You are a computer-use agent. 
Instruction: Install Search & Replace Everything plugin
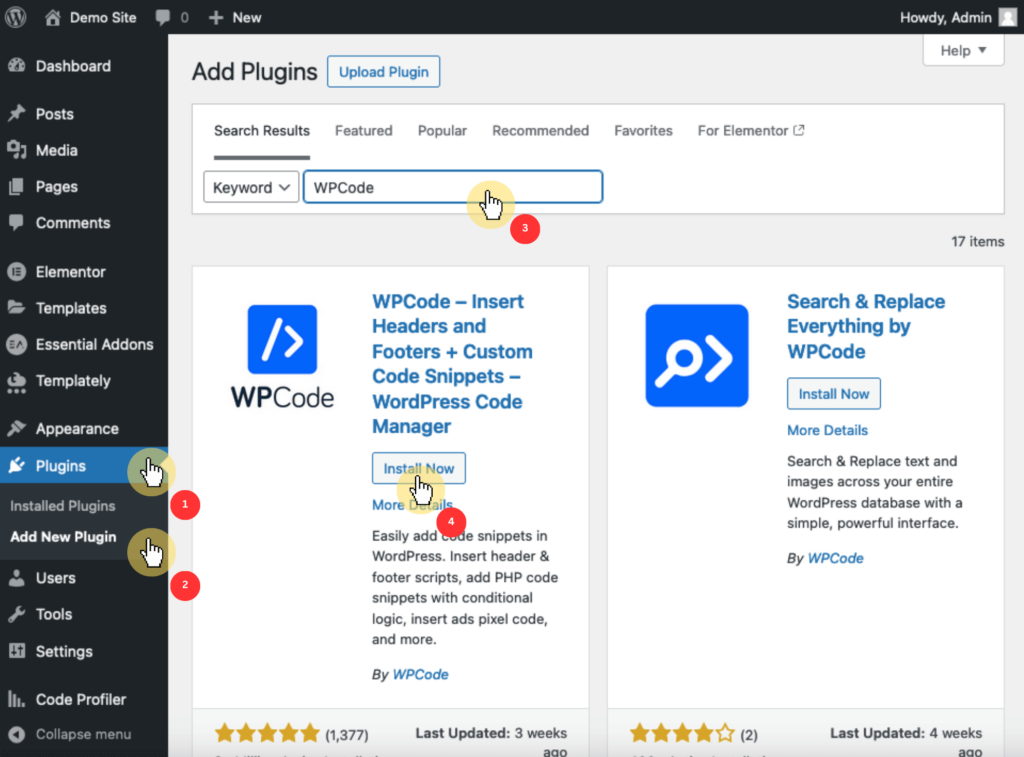833,394
